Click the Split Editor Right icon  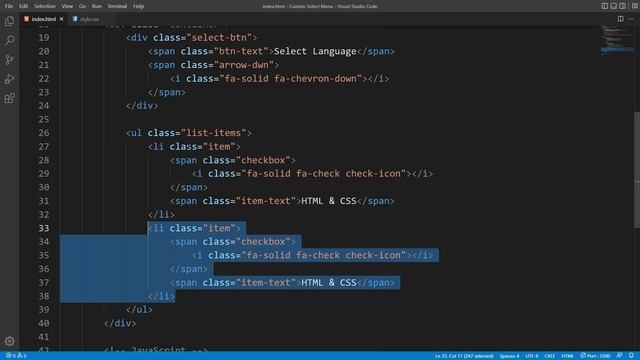(620, 19)
